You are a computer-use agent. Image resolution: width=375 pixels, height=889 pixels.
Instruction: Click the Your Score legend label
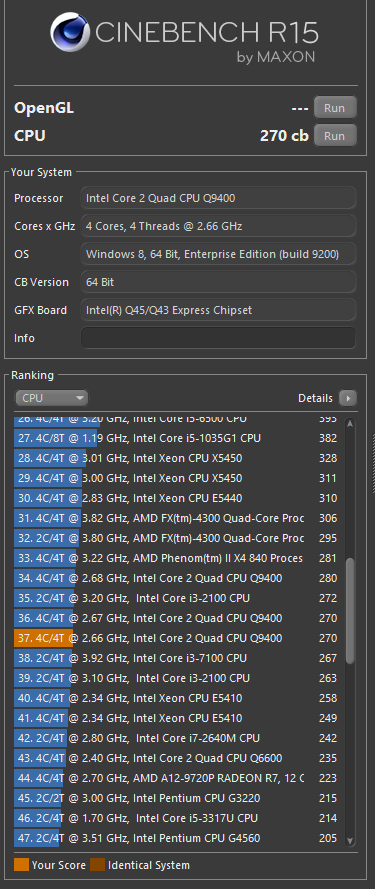pos(59,865)
